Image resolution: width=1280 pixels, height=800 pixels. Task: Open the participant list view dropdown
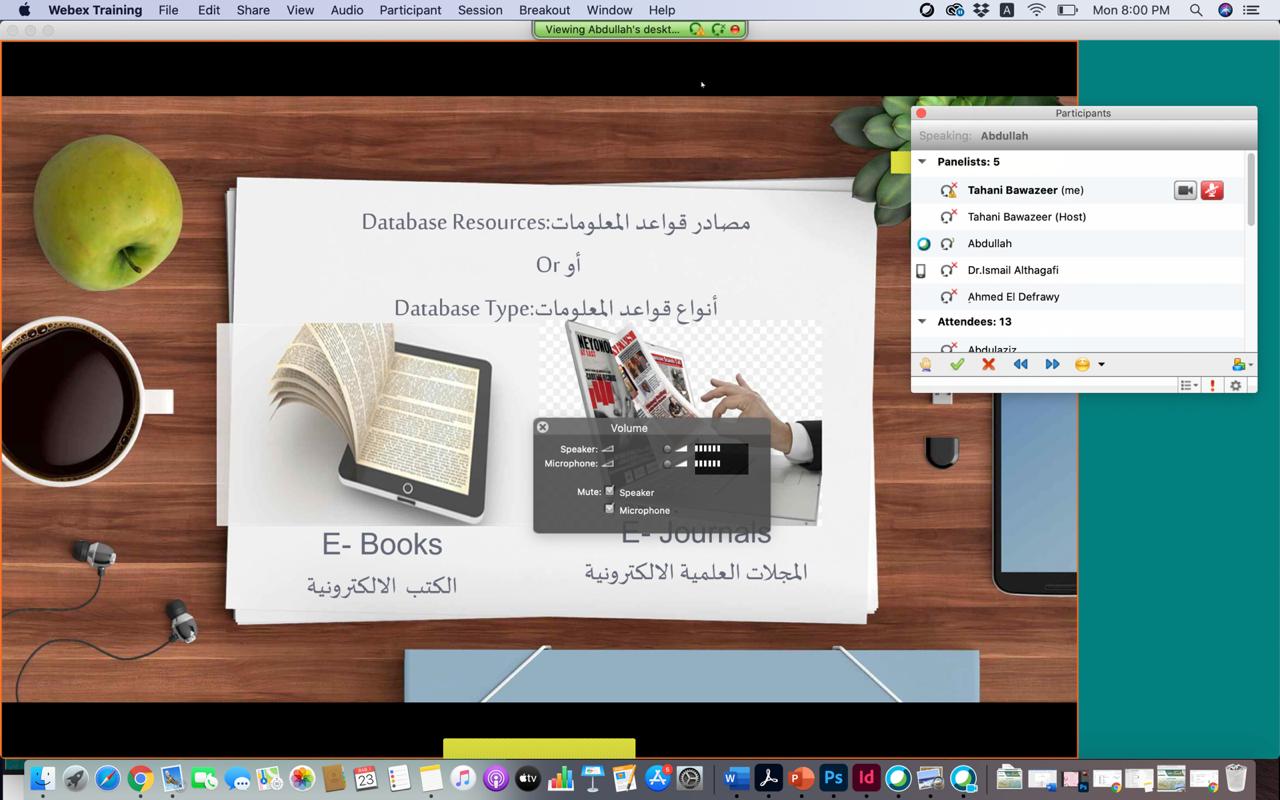click(x=1188, y=385)
